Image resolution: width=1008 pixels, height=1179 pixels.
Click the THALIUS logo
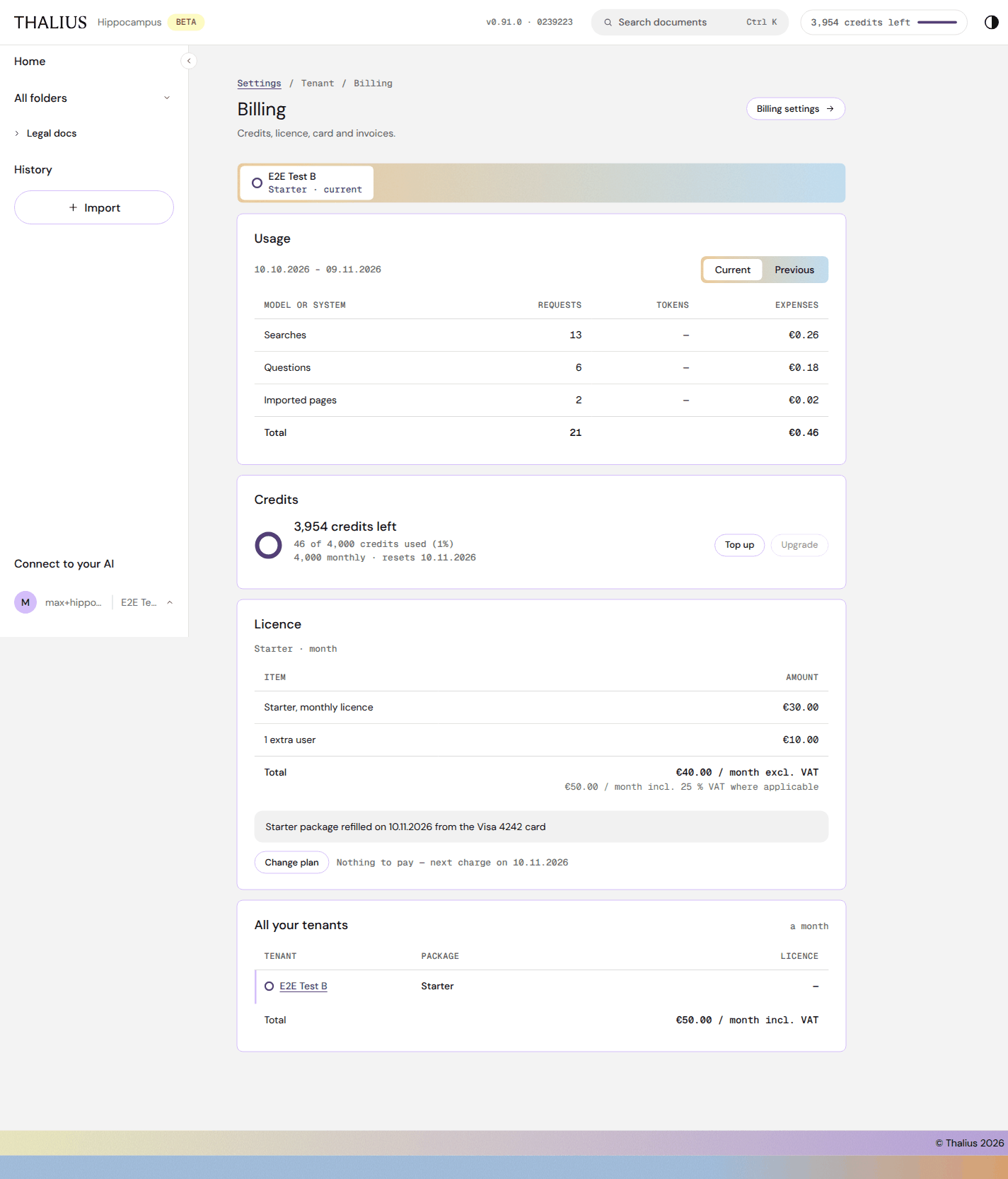pos(50,23)
